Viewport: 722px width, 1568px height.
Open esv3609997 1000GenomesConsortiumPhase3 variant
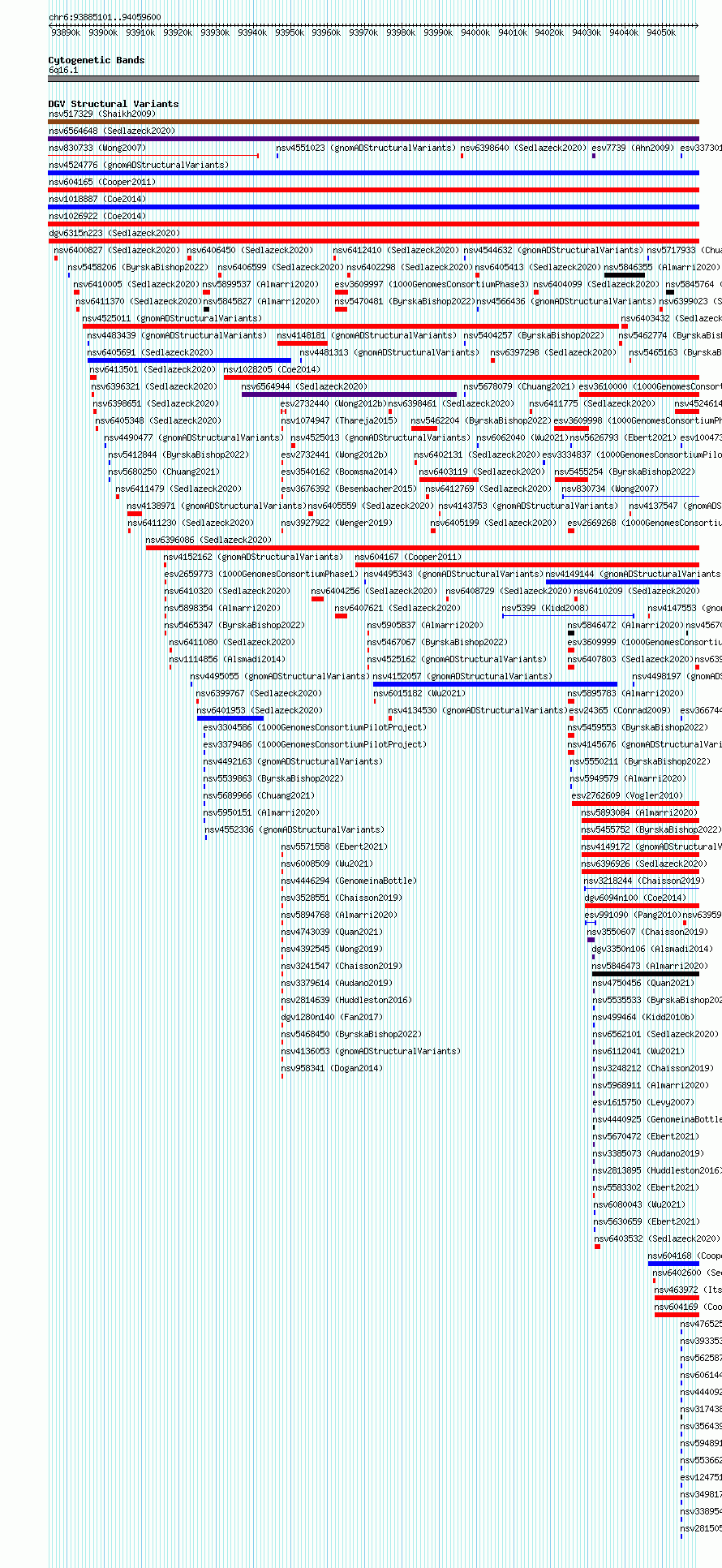432,285
